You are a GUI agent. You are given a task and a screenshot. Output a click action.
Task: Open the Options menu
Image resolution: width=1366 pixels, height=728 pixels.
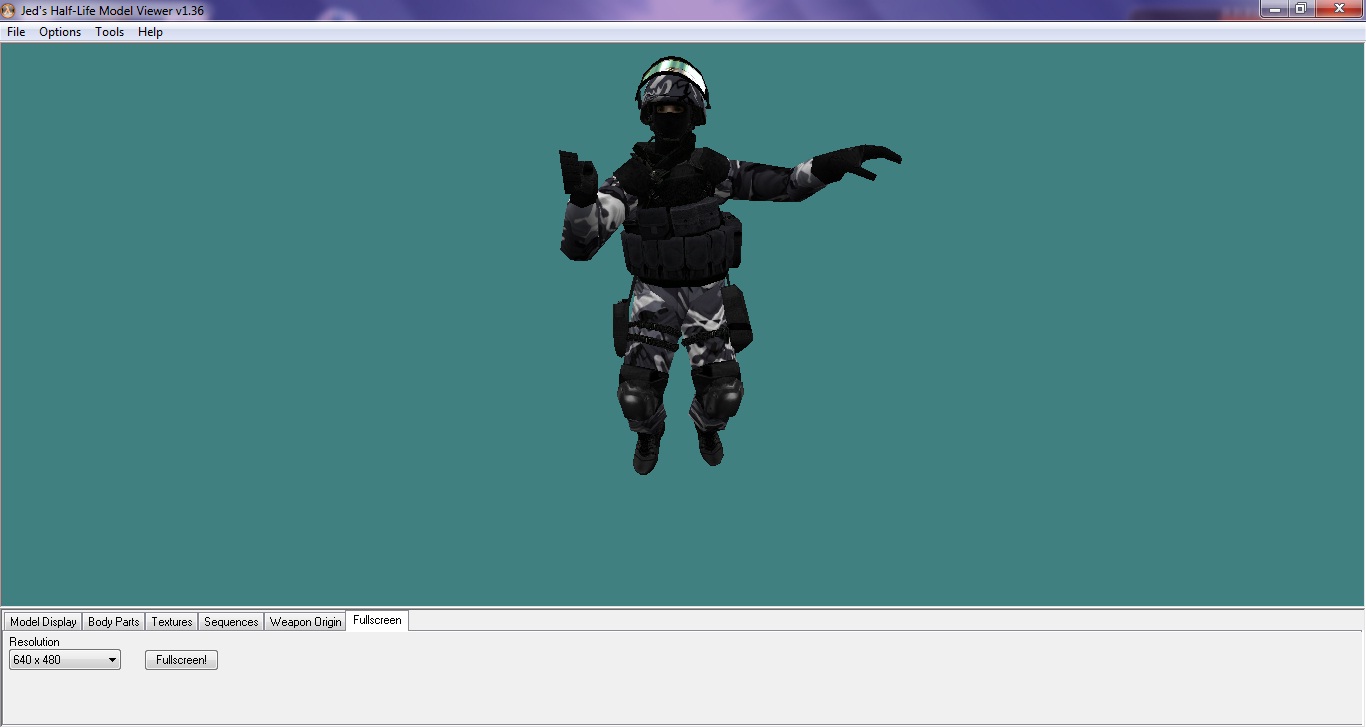pyautogui.click(x=60, y=32)
